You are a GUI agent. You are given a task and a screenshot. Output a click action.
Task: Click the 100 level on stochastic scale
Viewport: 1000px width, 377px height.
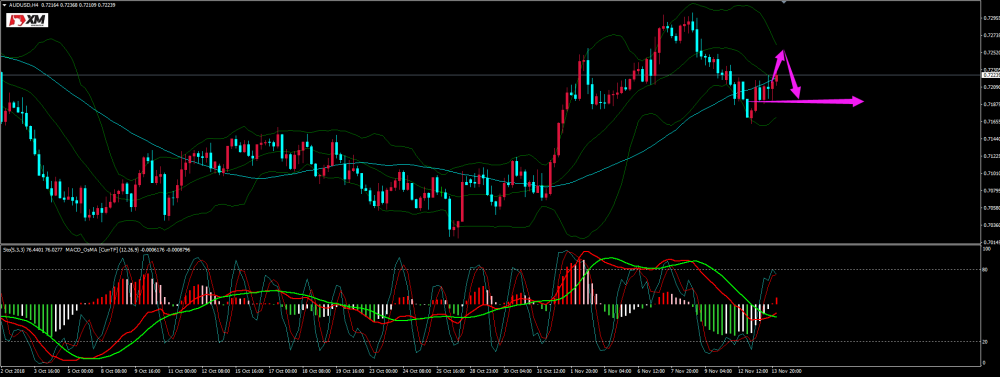click(988, 249)
